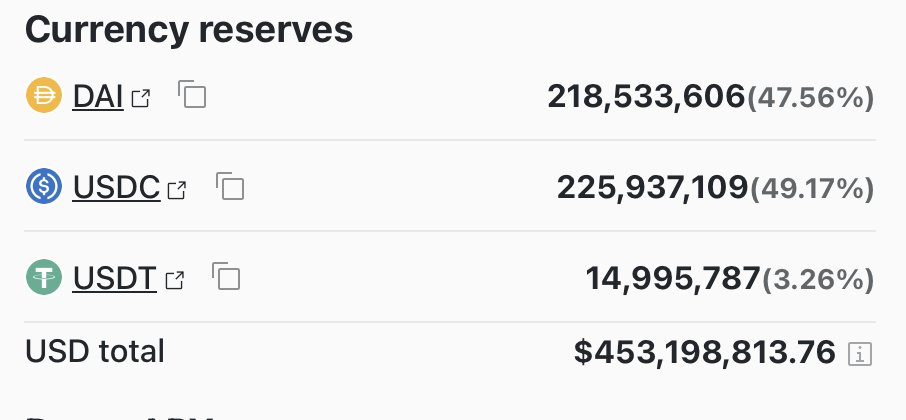This screenshot has width=906, height=420.
Task: Select the USDT reserve amount 14,995,787
Action: click(673, 278)
